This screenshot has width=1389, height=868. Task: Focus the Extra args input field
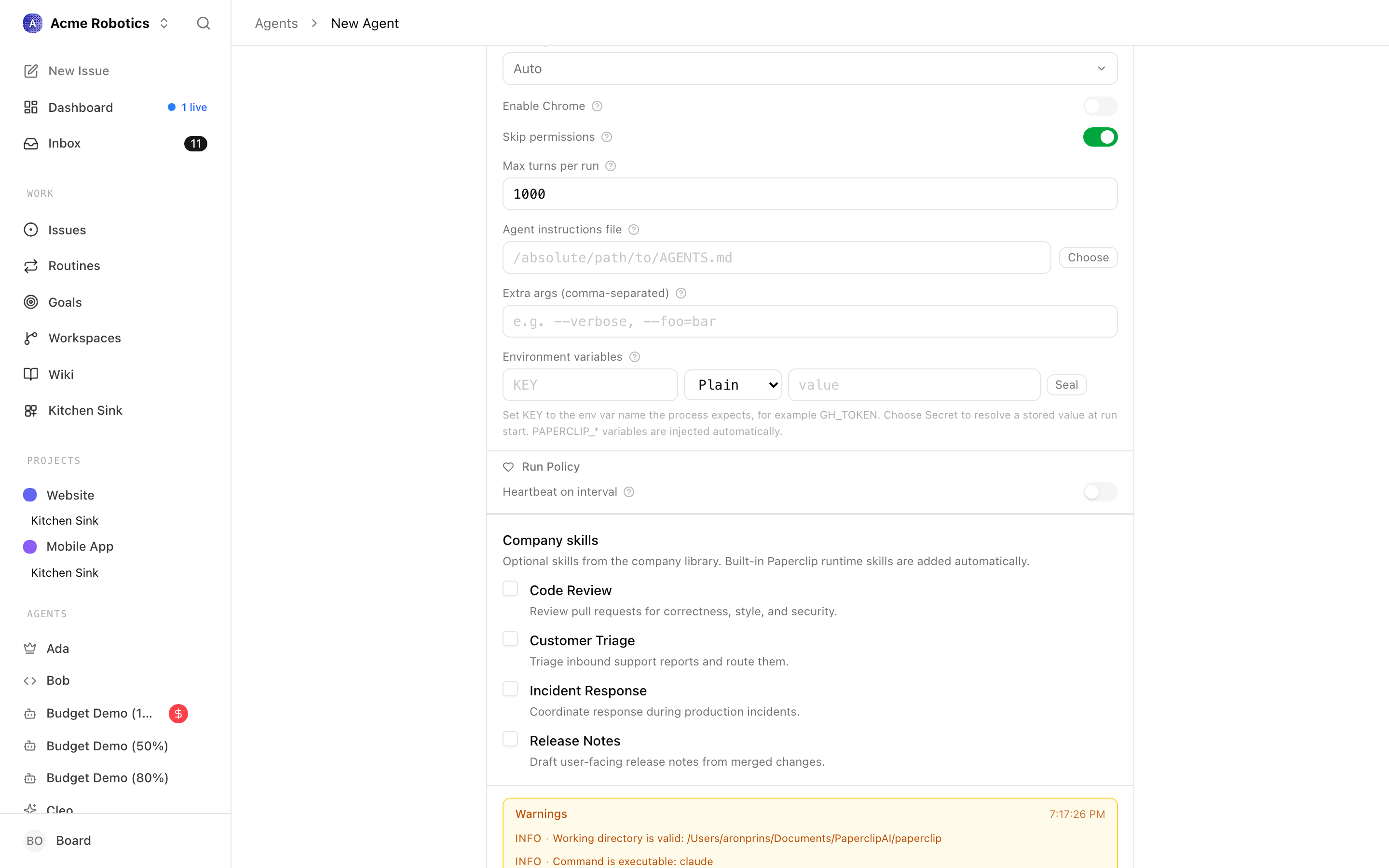pyautogui.click(x=810, y=322)
